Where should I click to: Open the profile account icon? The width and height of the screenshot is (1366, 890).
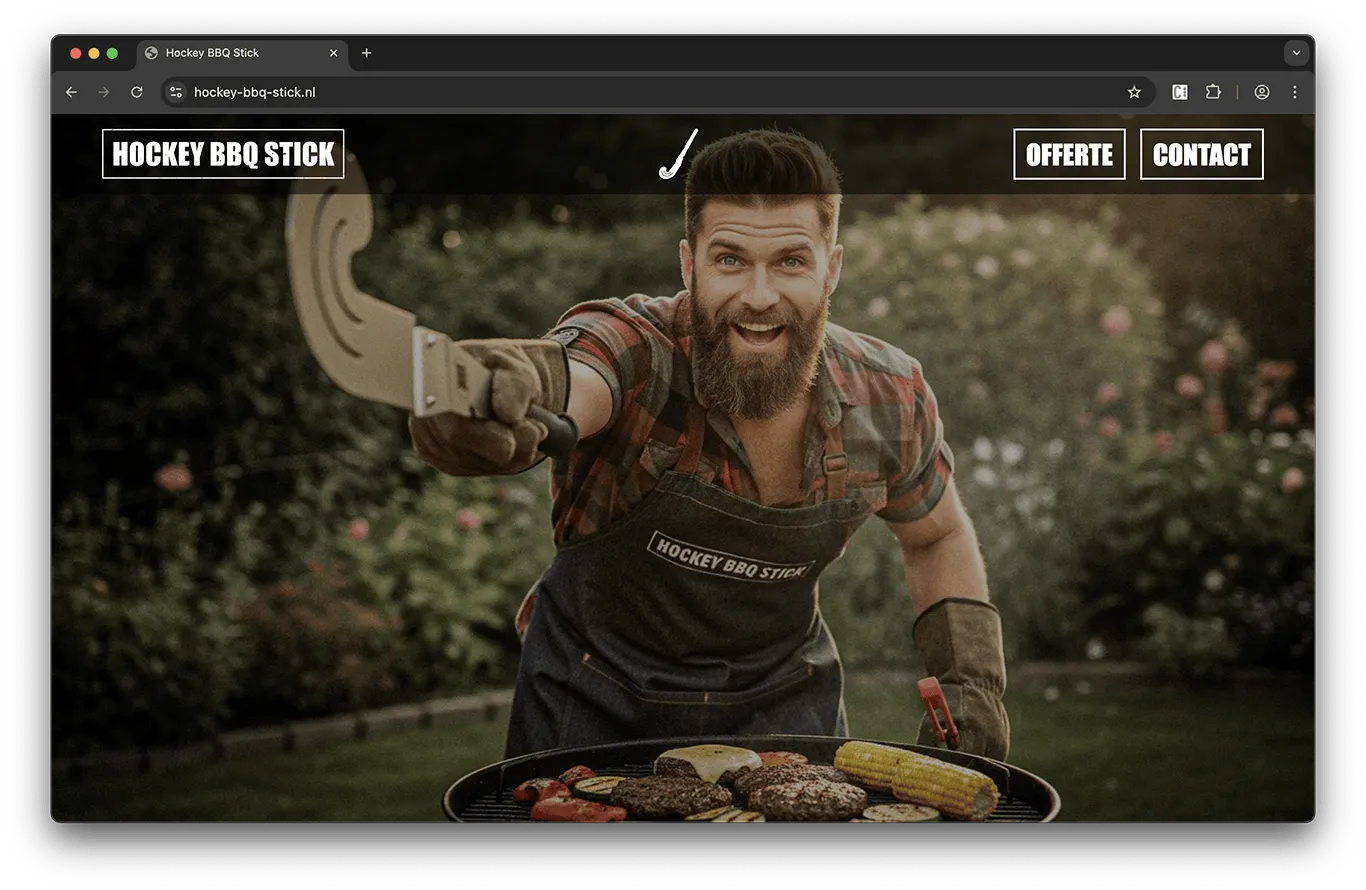pyautogui.click(x=1262, y=92)
